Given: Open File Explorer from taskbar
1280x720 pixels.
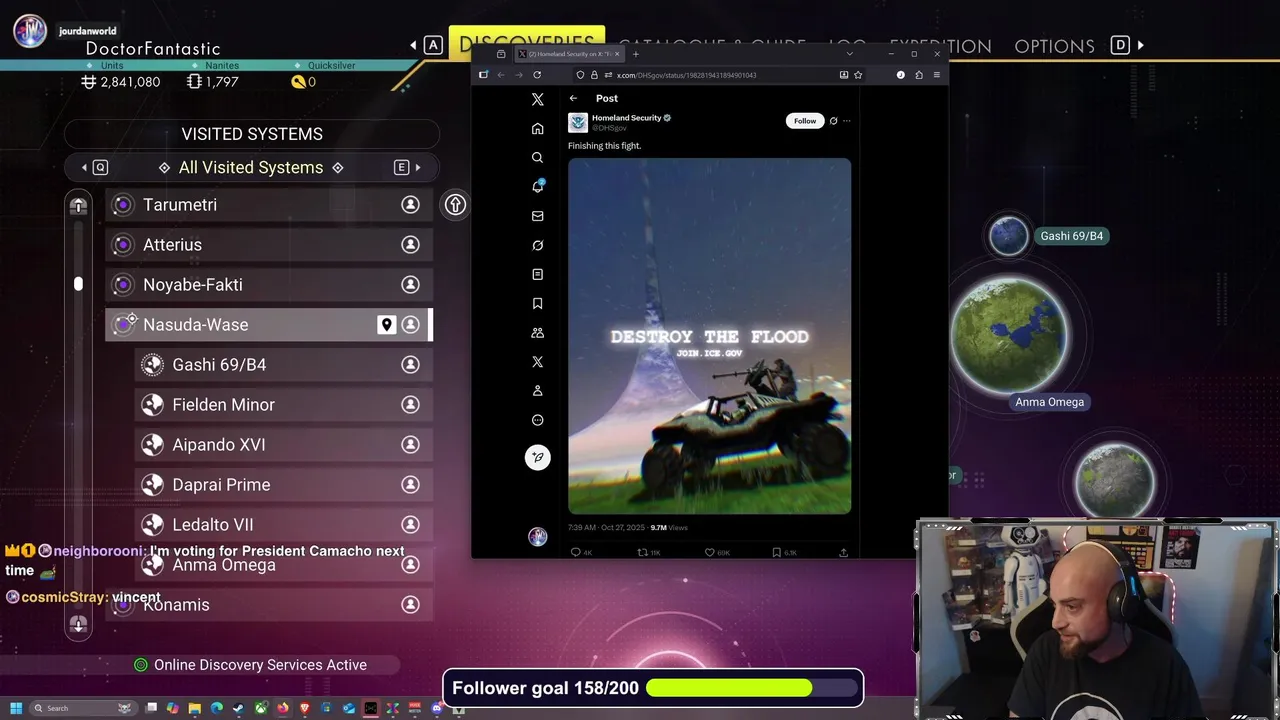Looking at the screenshot, I should click(195, 708).
